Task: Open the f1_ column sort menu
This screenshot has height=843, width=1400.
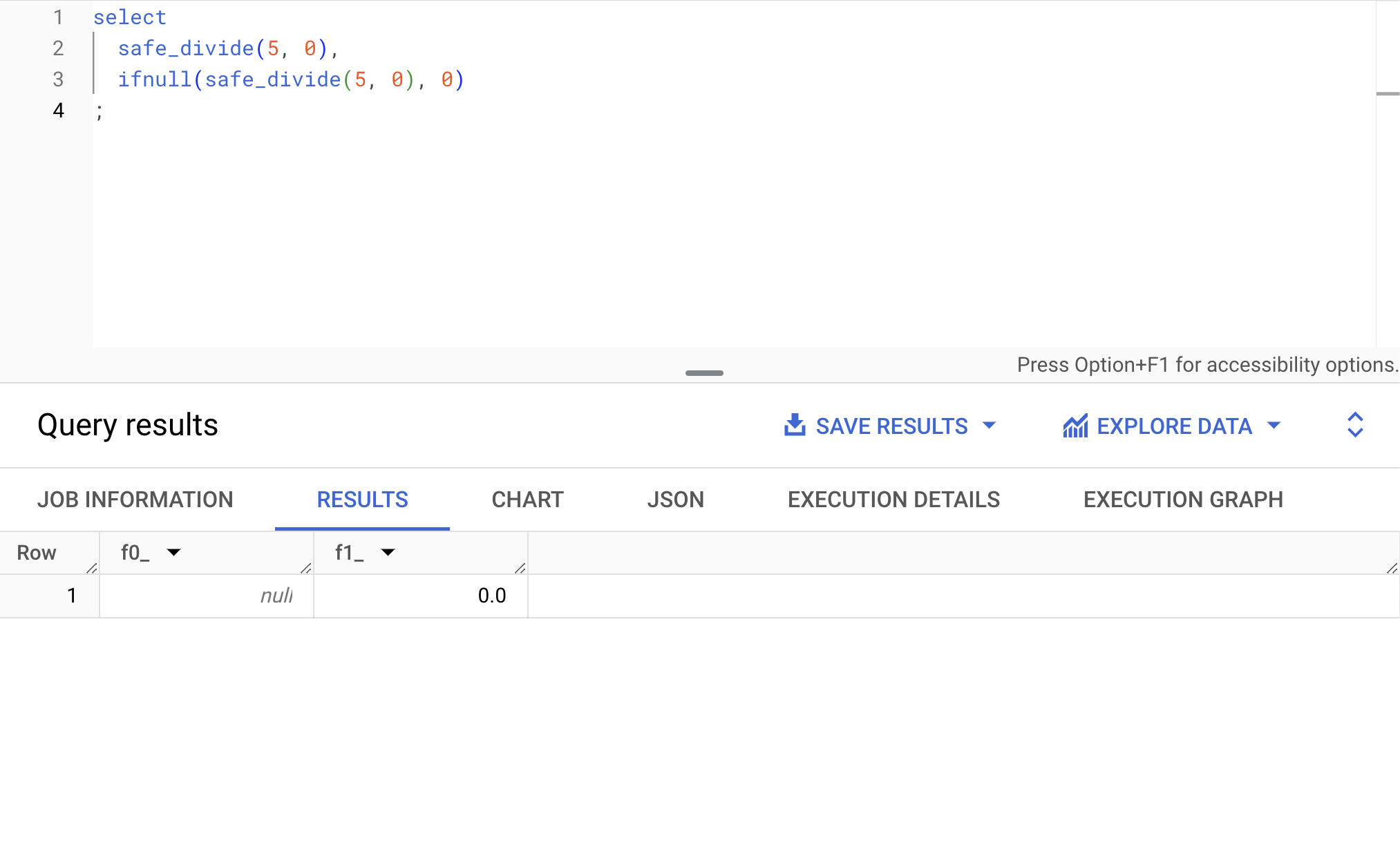Action: pos(388,552)
